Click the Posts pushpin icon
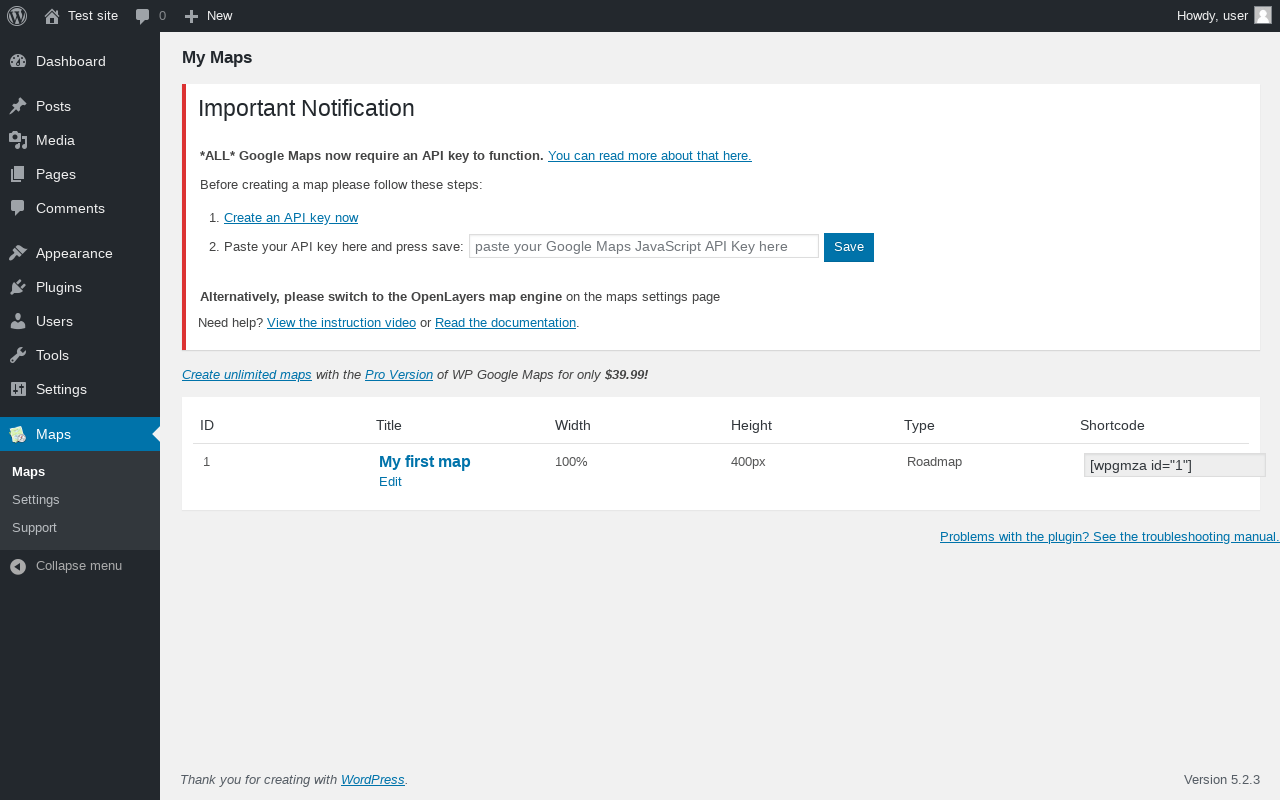Image resolution: width=1280 pixels, height=800 pixels. click(x=18, y=106)
